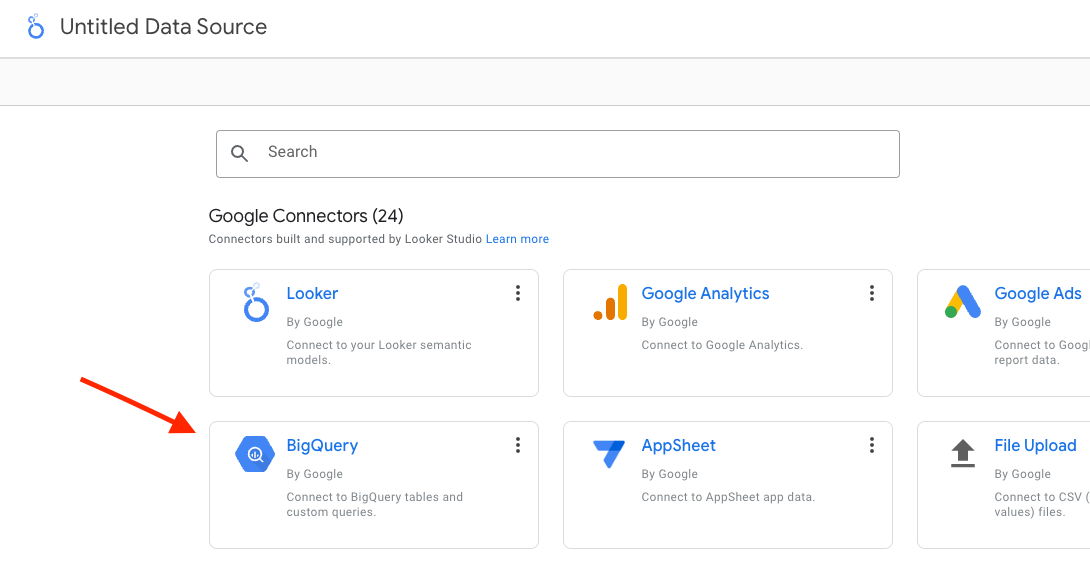Click the Looker Studio logo icon
Image resolution: width=1090 pixels, height=561 pixels.
click(35, 27)
